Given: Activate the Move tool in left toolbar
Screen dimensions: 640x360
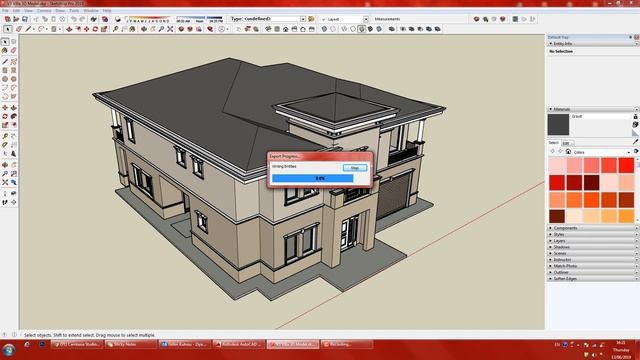Looking at the screenshot, I should (5, 107).
